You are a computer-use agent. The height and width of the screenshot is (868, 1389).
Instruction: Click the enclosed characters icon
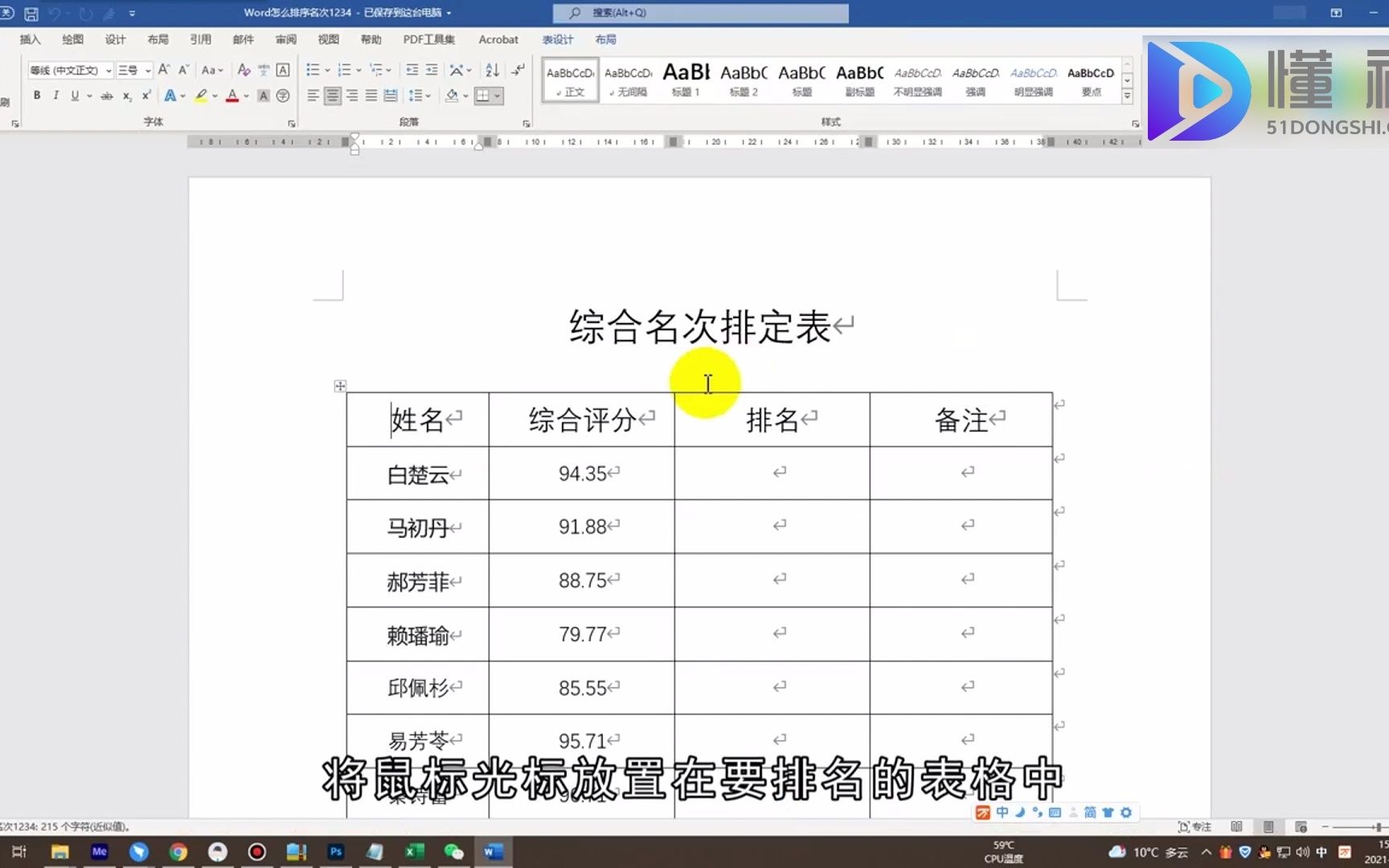click(x=283, y=96)
